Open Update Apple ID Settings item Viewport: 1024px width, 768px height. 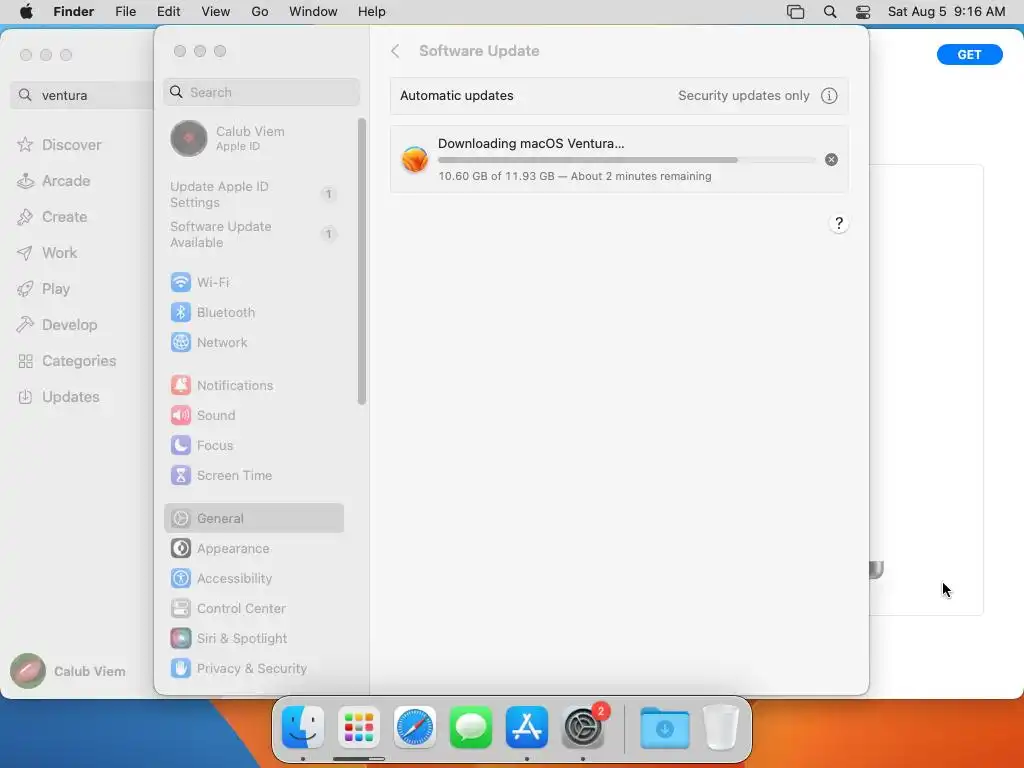click(253, 194)
